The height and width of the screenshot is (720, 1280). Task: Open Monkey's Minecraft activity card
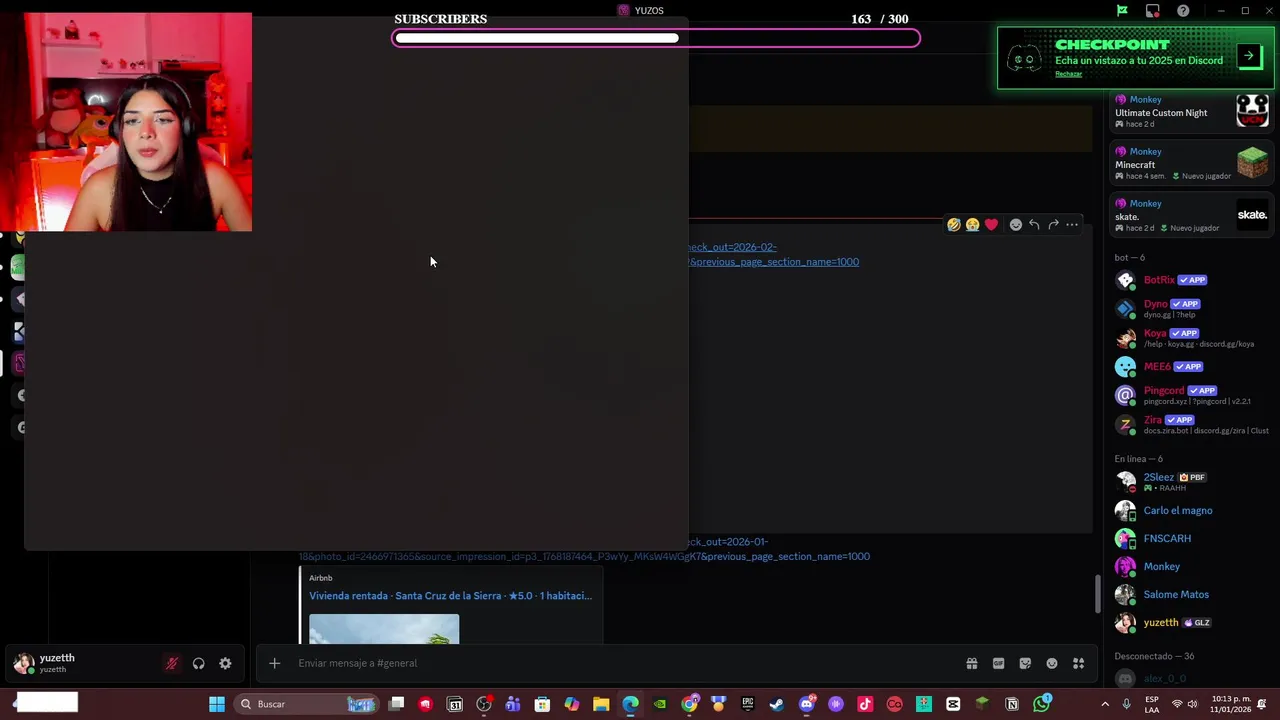1192,163
